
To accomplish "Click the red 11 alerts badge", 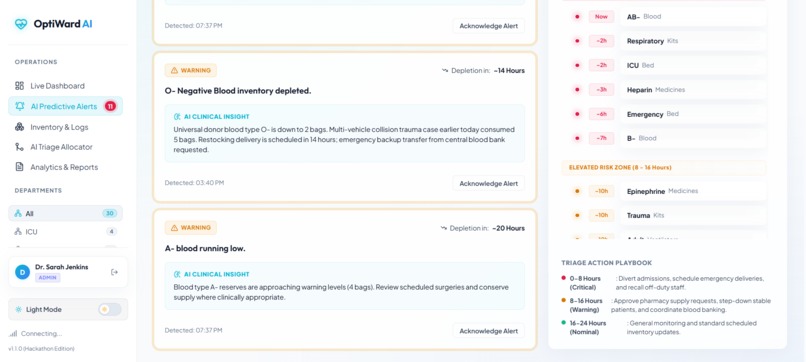I will tap(110, 106).
